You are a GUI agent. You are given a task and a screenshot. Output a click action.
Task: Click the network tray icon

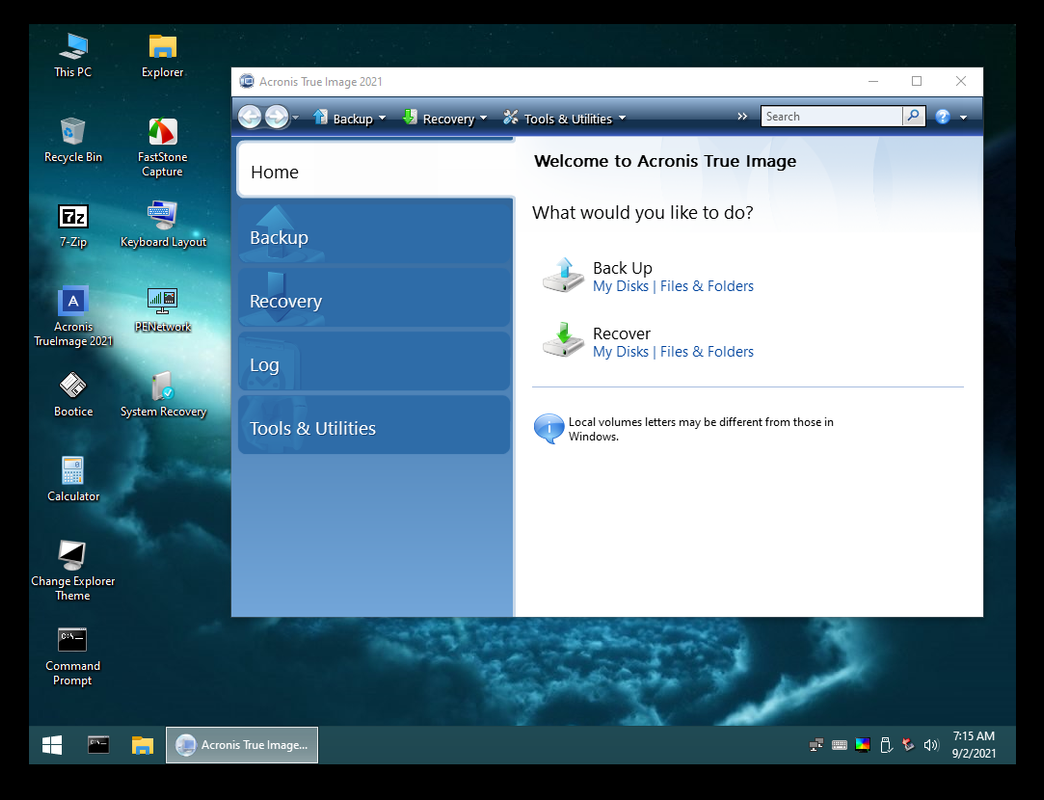816,745
